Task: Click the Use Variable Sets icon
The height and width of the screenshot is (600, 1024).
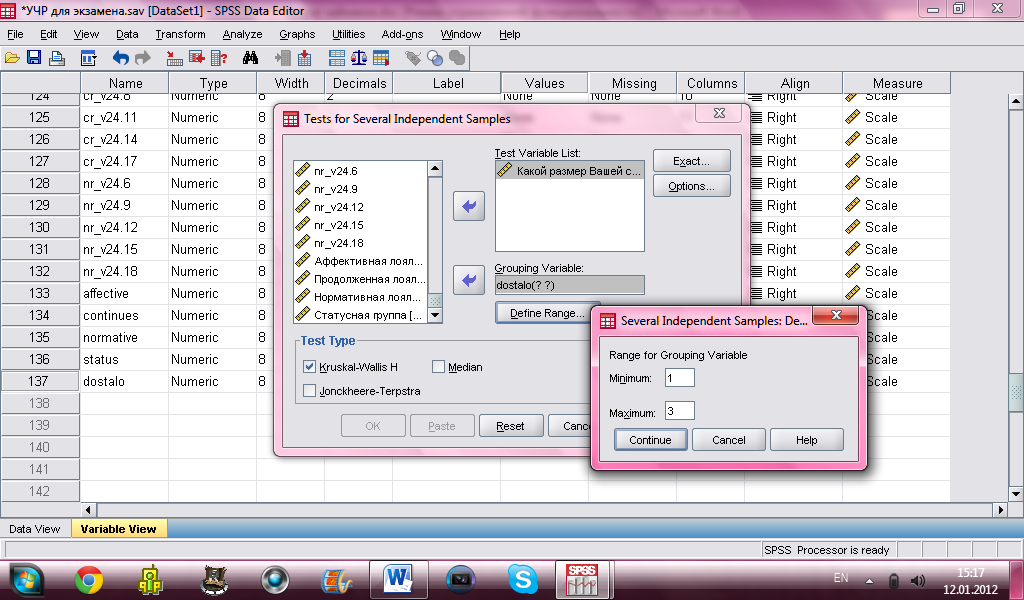Action: 435,58
